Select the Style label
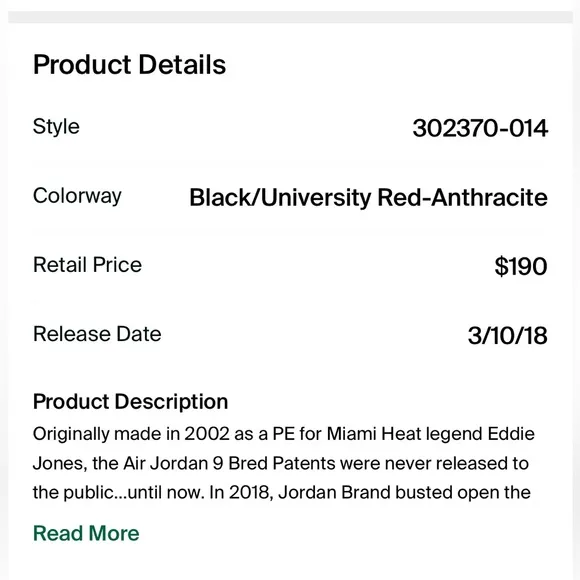This screenshot has width=580, height=580. [56, 127]
